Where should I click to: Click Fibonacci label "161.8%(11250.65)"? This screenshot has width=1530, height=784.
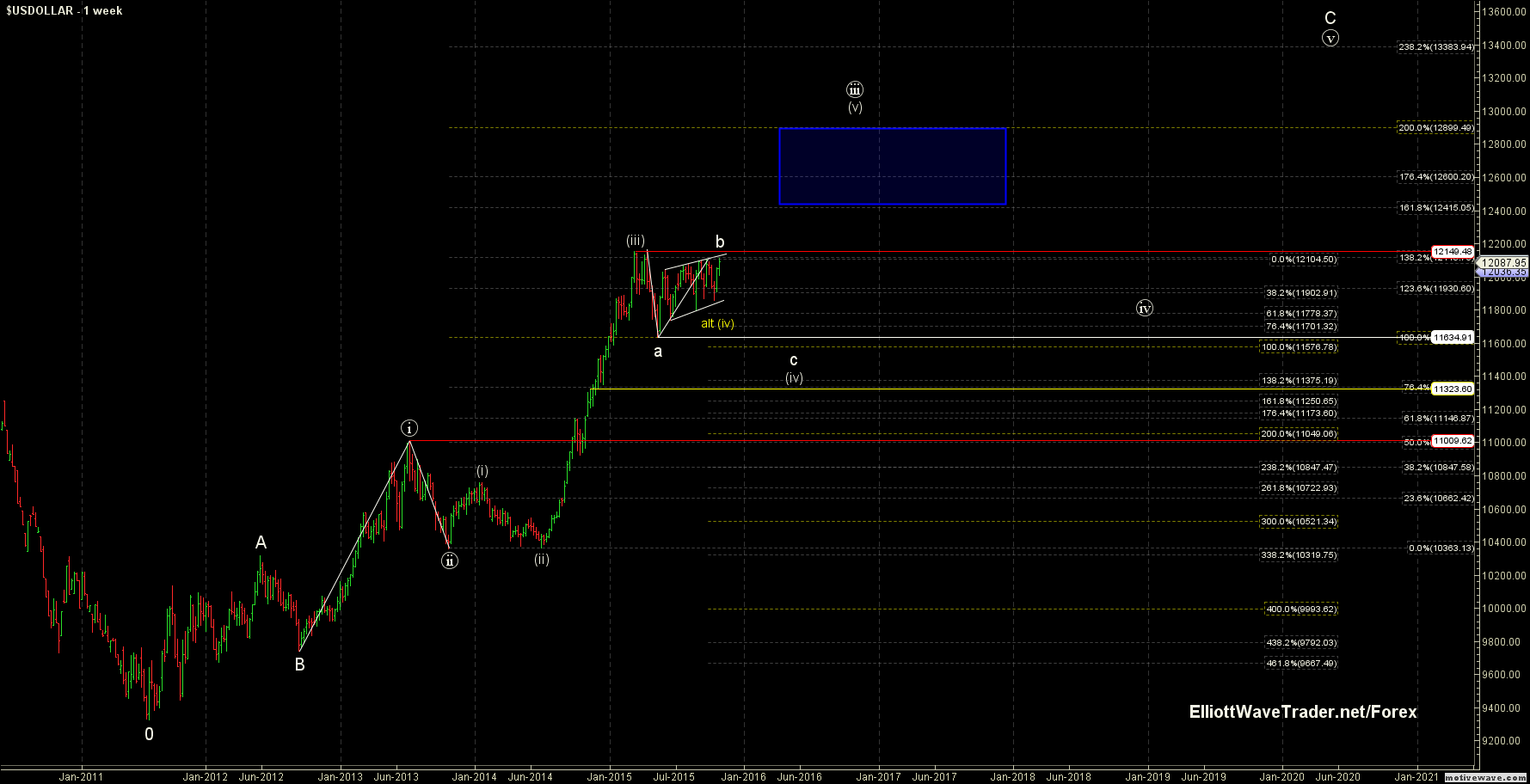1300,401
